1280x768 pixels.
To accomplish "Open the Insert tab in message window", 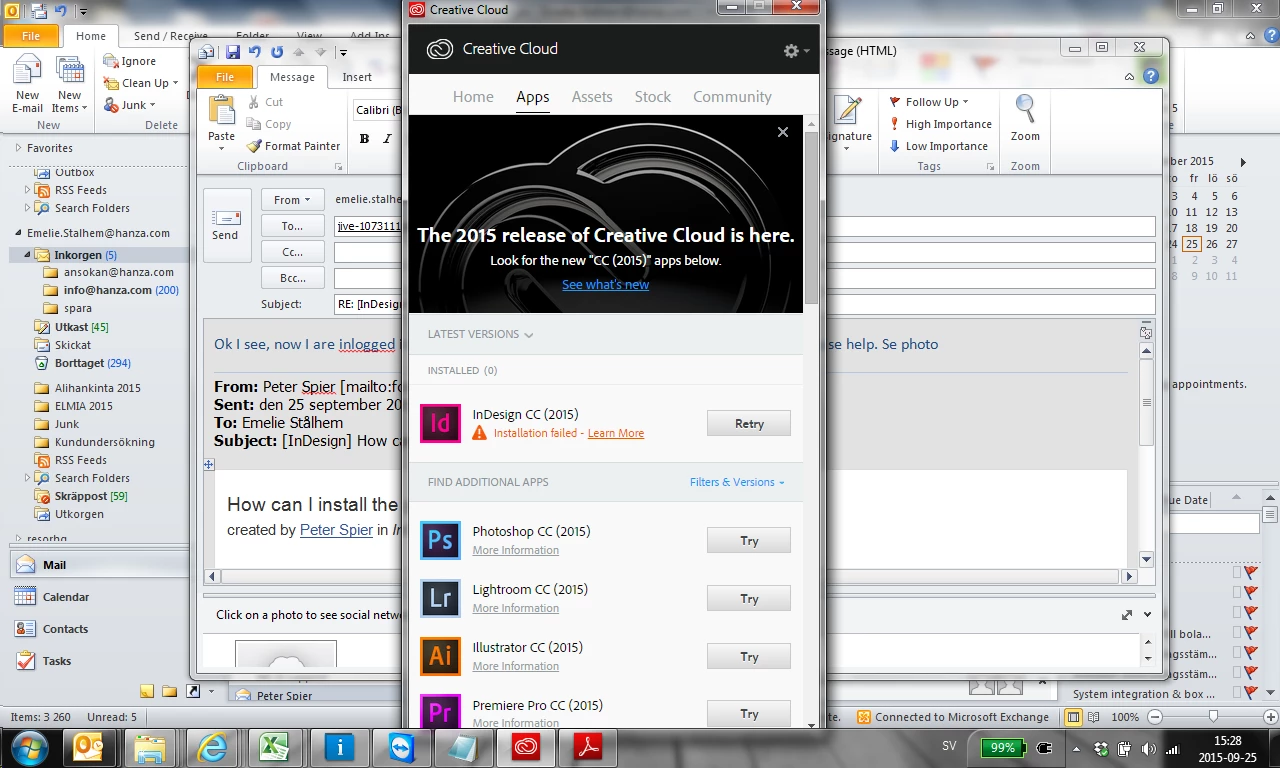I will [357, 77].
